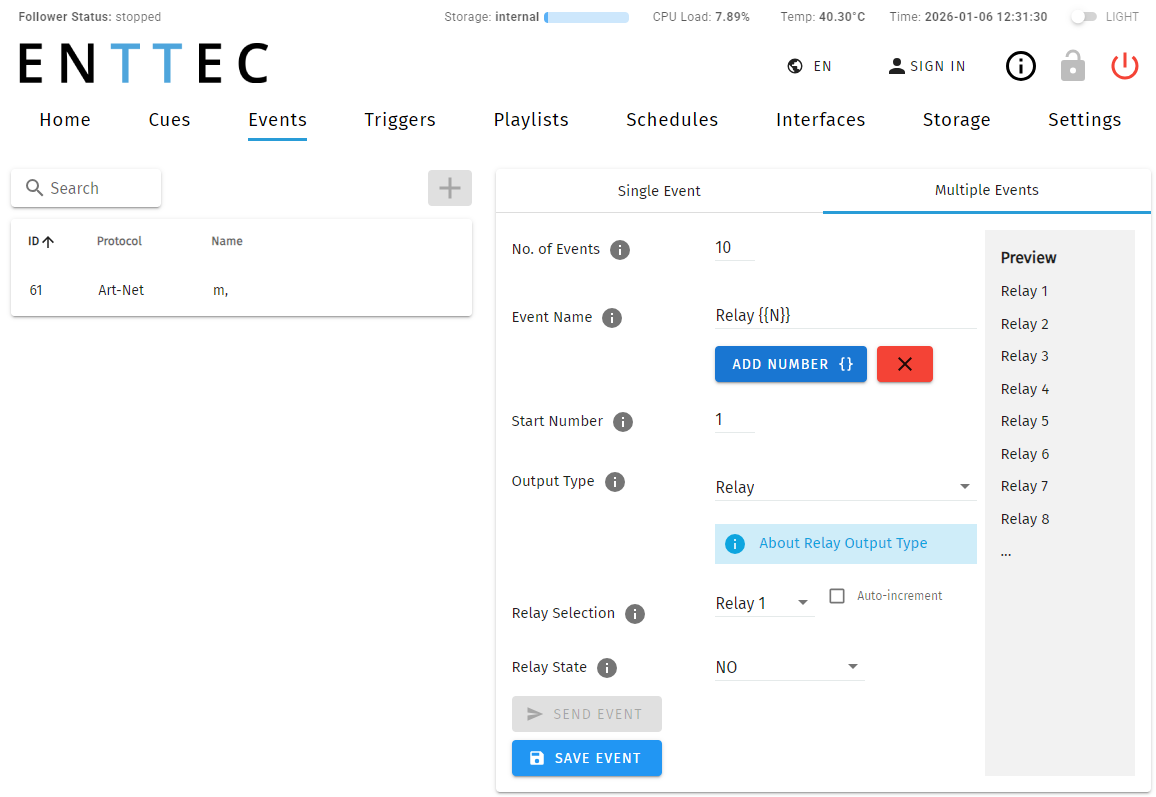Open the Output Type dropdown
The width and height of the screenshot is (1156, 797).
(x=846, y=487)
